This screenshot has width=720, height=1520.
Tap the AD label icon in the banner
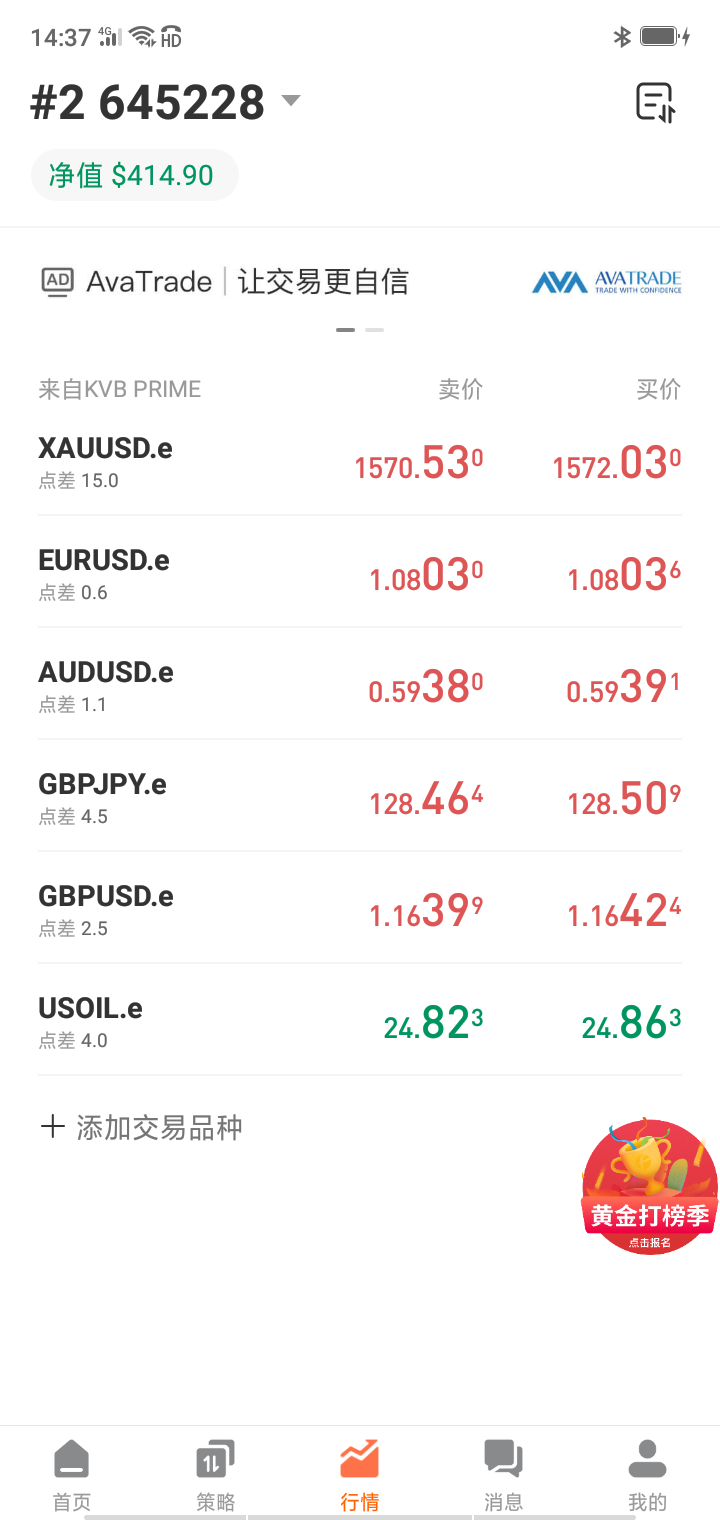point(58,281)
